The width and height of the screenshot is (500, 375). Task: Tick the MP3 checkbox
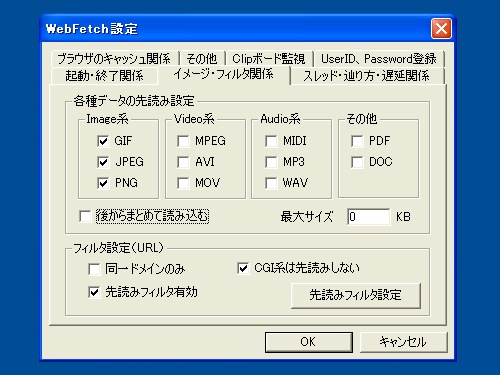click(x=271, y=162)
